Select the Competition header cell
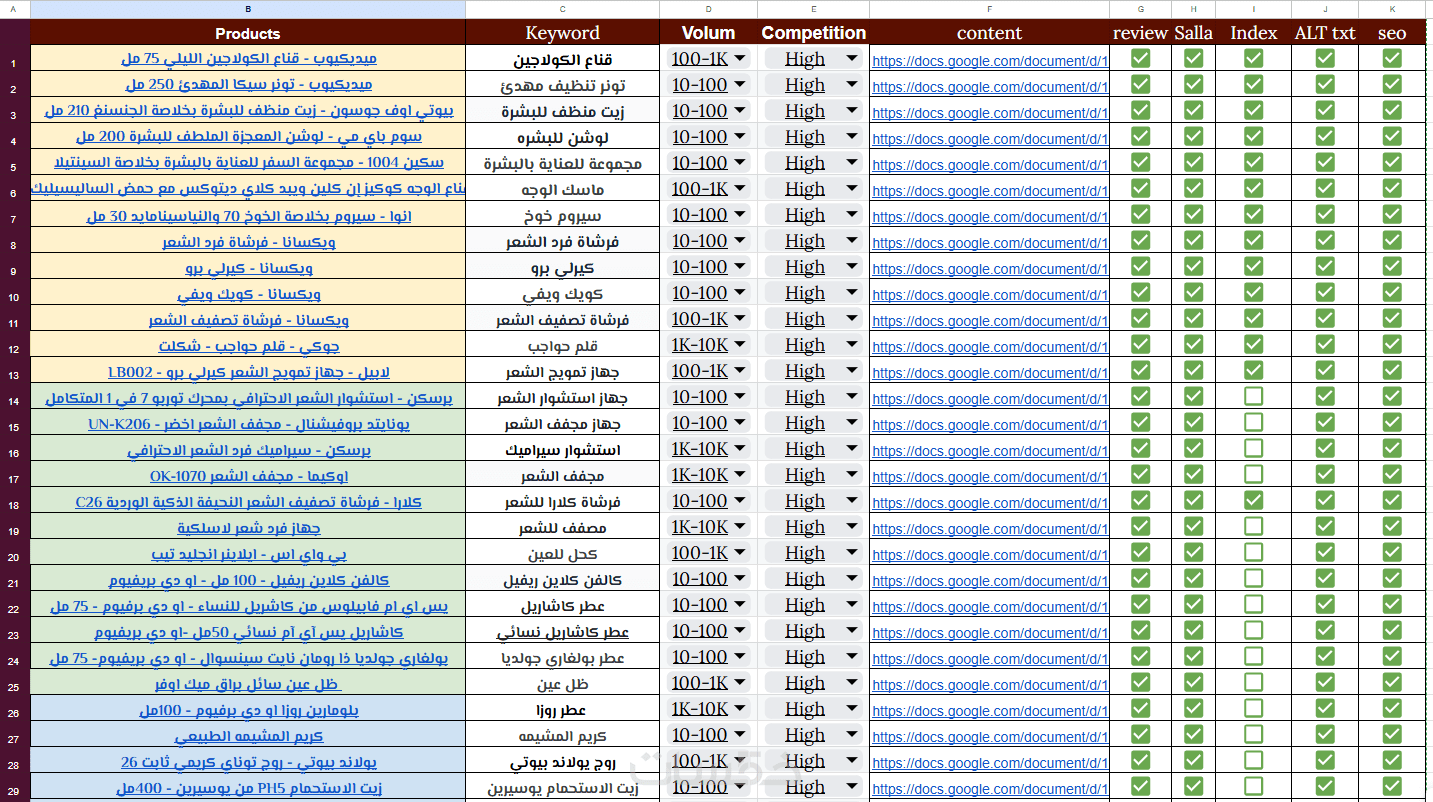Image resolution: width=1433 pixels, height=802 pixels. [813, 33]
